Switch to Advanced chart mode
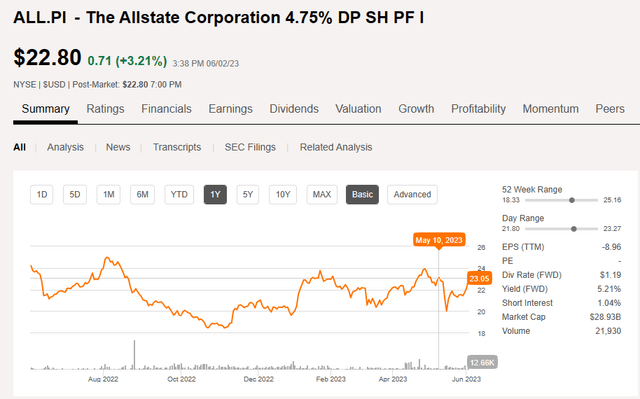640x399 pixels. 412,195
